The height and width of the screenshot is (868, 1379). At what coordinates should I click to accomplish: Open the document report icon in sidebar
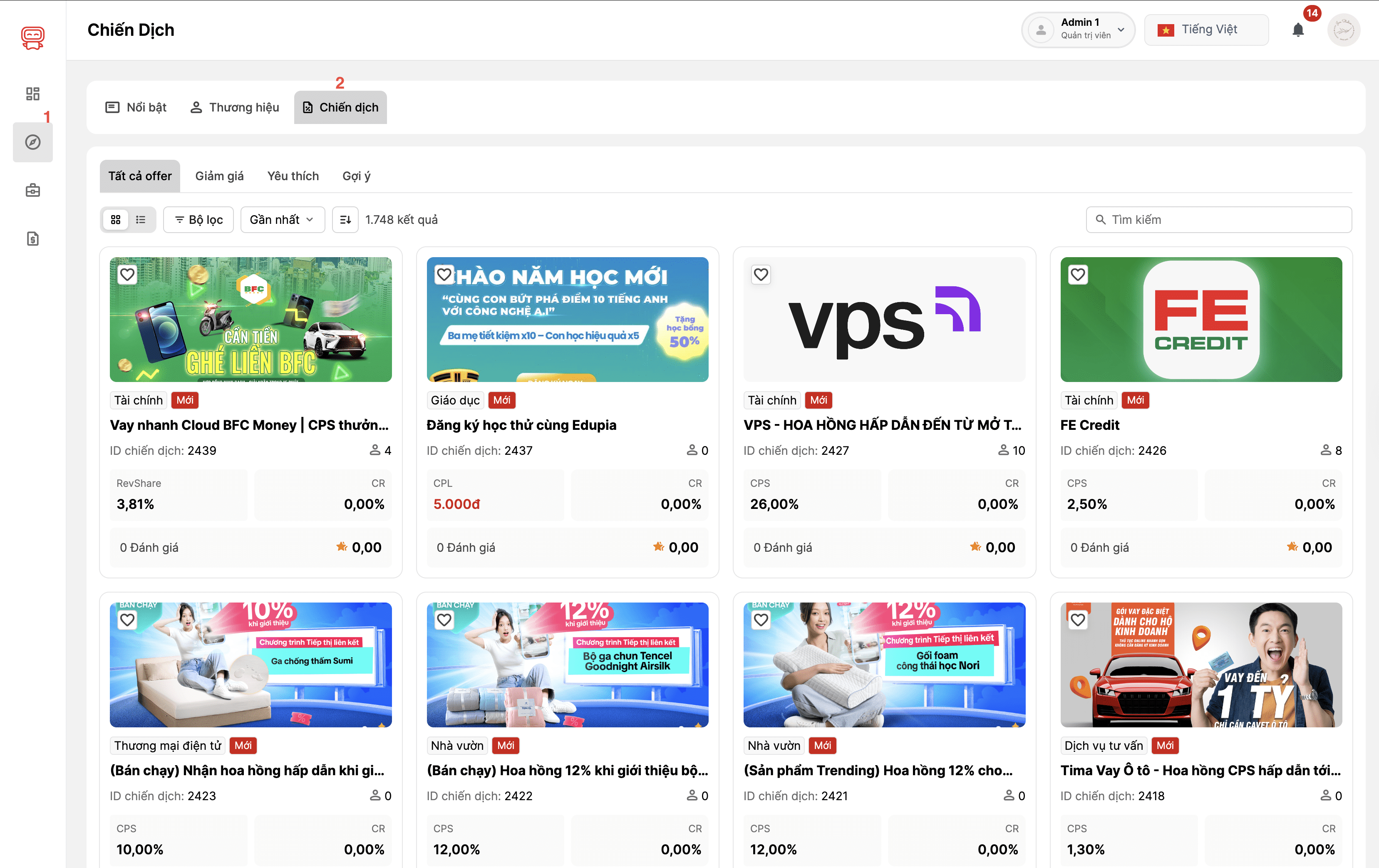pos(32,238)
